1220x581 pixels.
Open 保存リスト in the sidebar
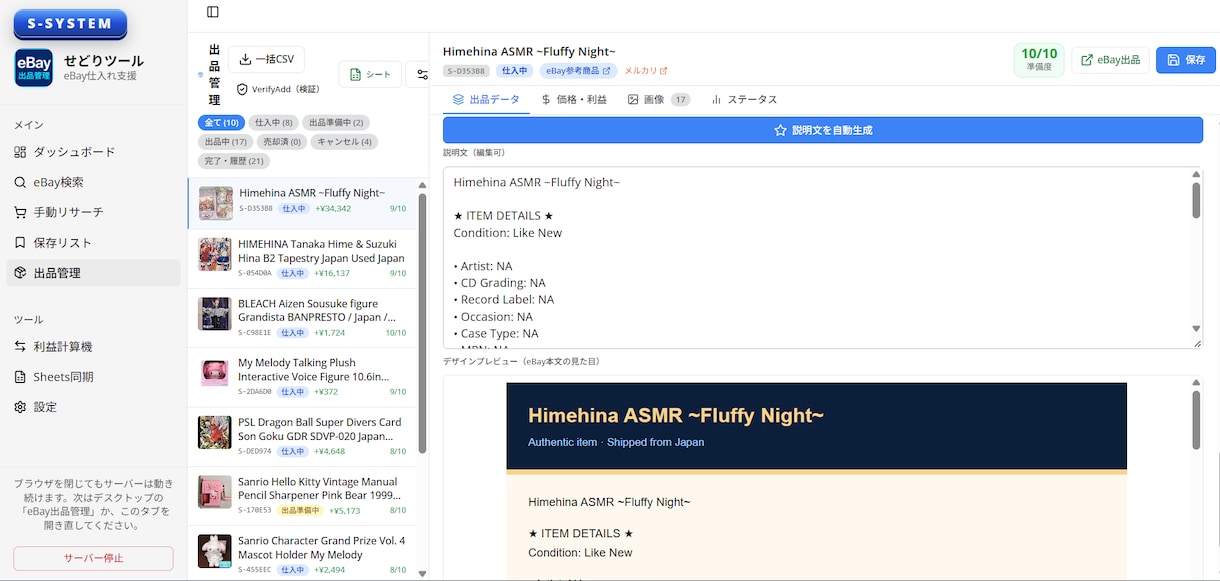point(93,242)
